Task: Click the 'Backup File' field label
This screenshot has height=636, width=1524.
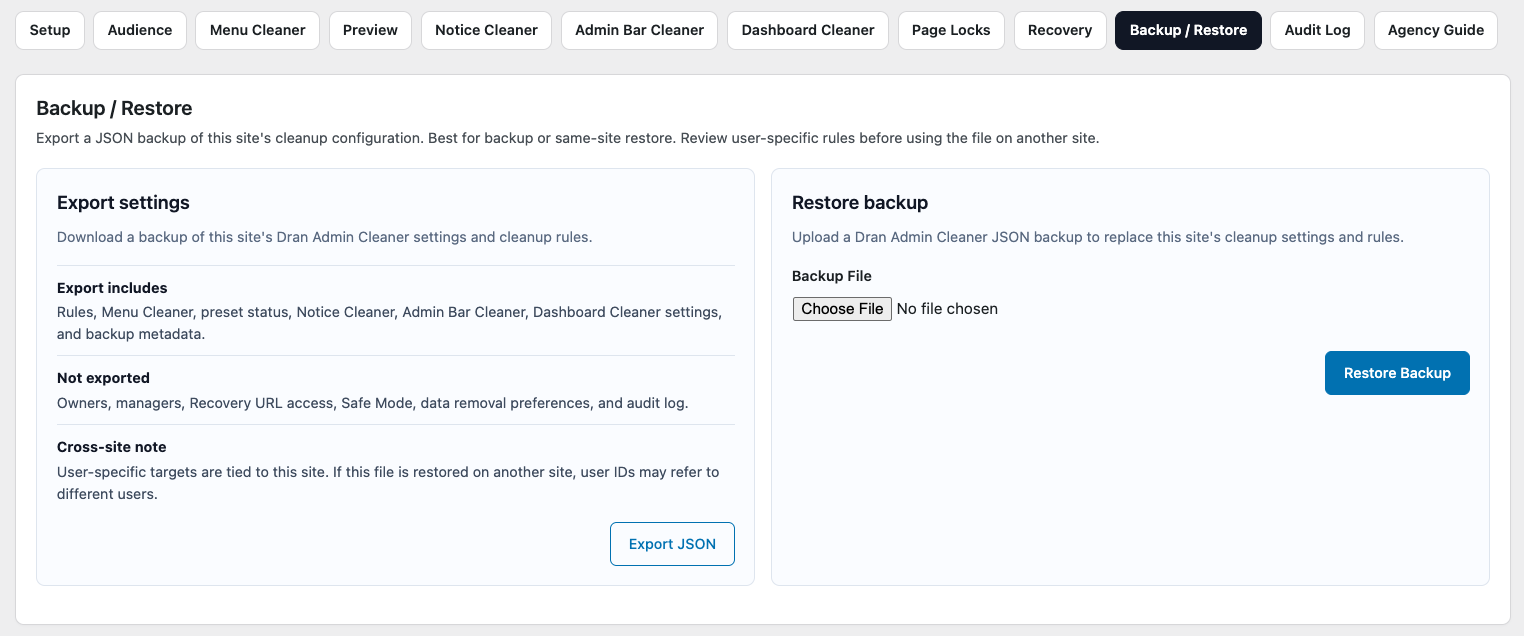Action: (x=832, y=276)
